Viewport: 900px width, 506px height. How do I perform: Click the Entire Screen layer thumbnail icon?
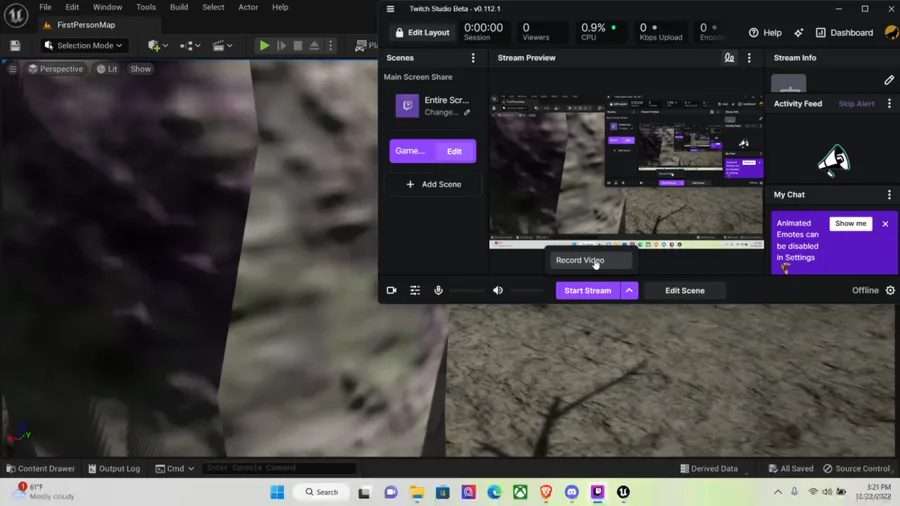407,106
